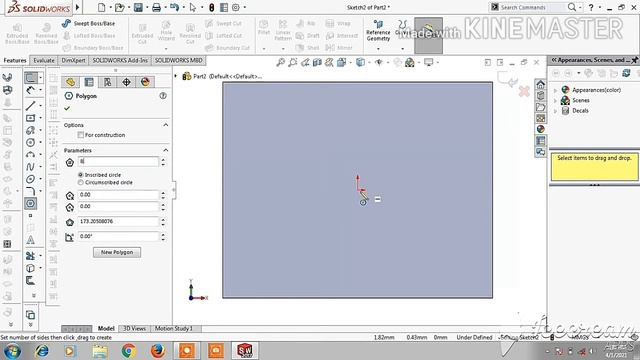Select the Line sketch tool
This screenshot has width=640, height=360.
31,106
